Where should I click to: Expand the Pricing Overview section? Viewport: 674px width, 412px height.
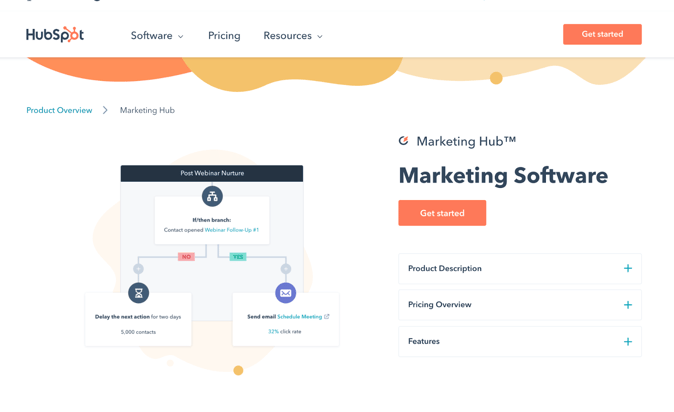coord(520,305)
